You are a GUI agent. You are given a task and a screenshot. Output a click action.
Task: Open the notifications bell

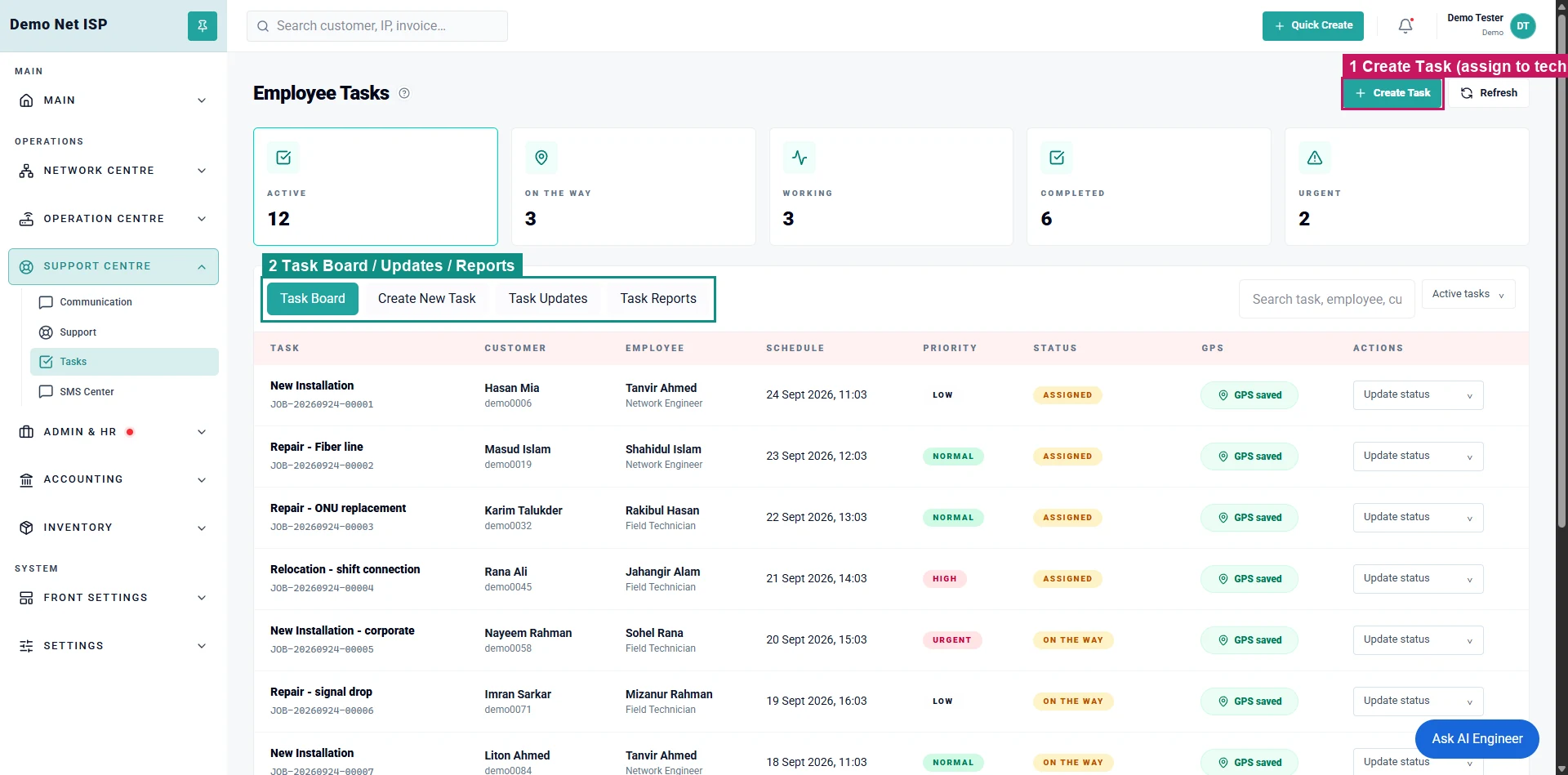(1405, 26)
